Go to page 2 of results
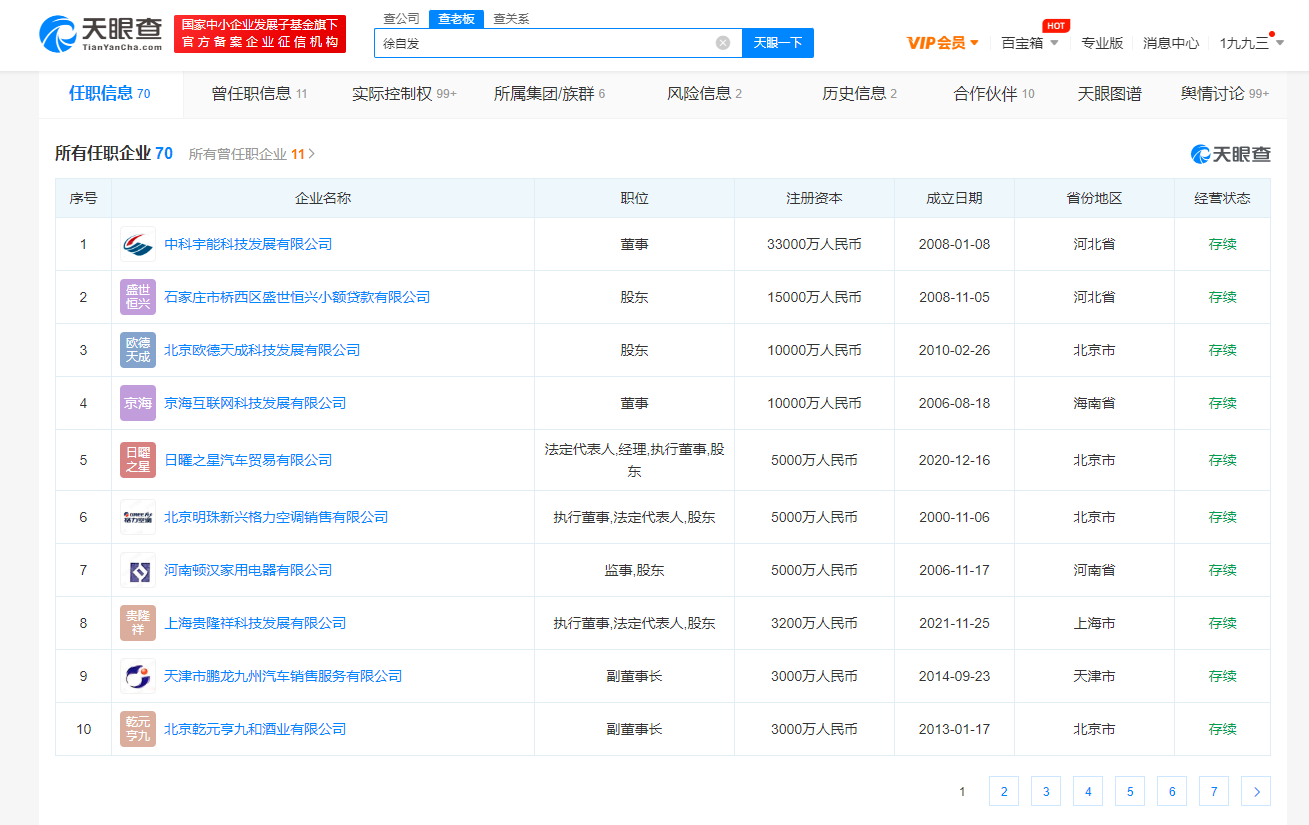Image resolution: width=1309 pixels, height=825 pixels. pyautogui.click(x=1003, y=791)
